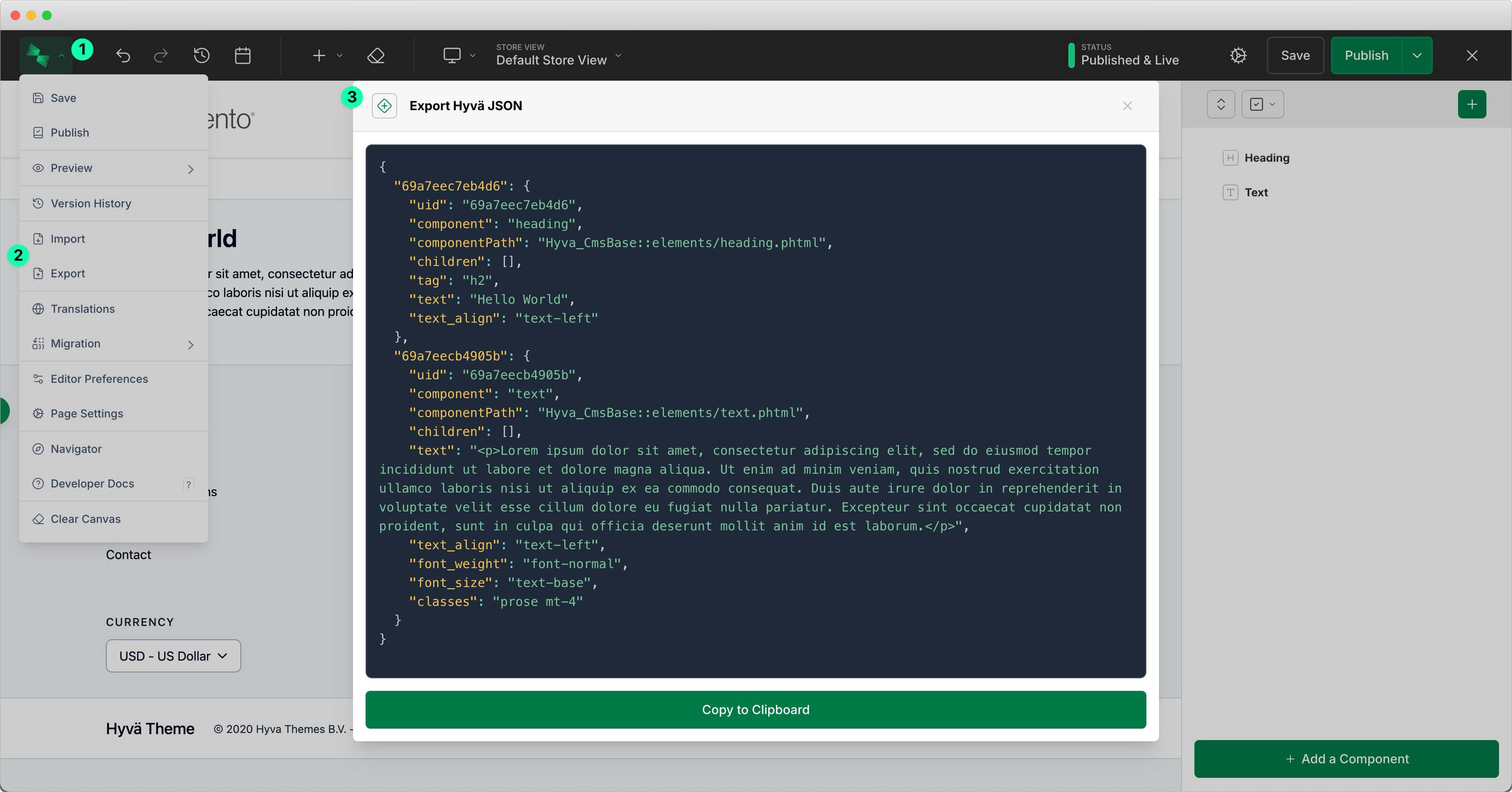Viewport: 1512px width, 792px height.
Task: Click the plus add icon in toolbar
Action: pyautogui.click(x=319, y=56)
